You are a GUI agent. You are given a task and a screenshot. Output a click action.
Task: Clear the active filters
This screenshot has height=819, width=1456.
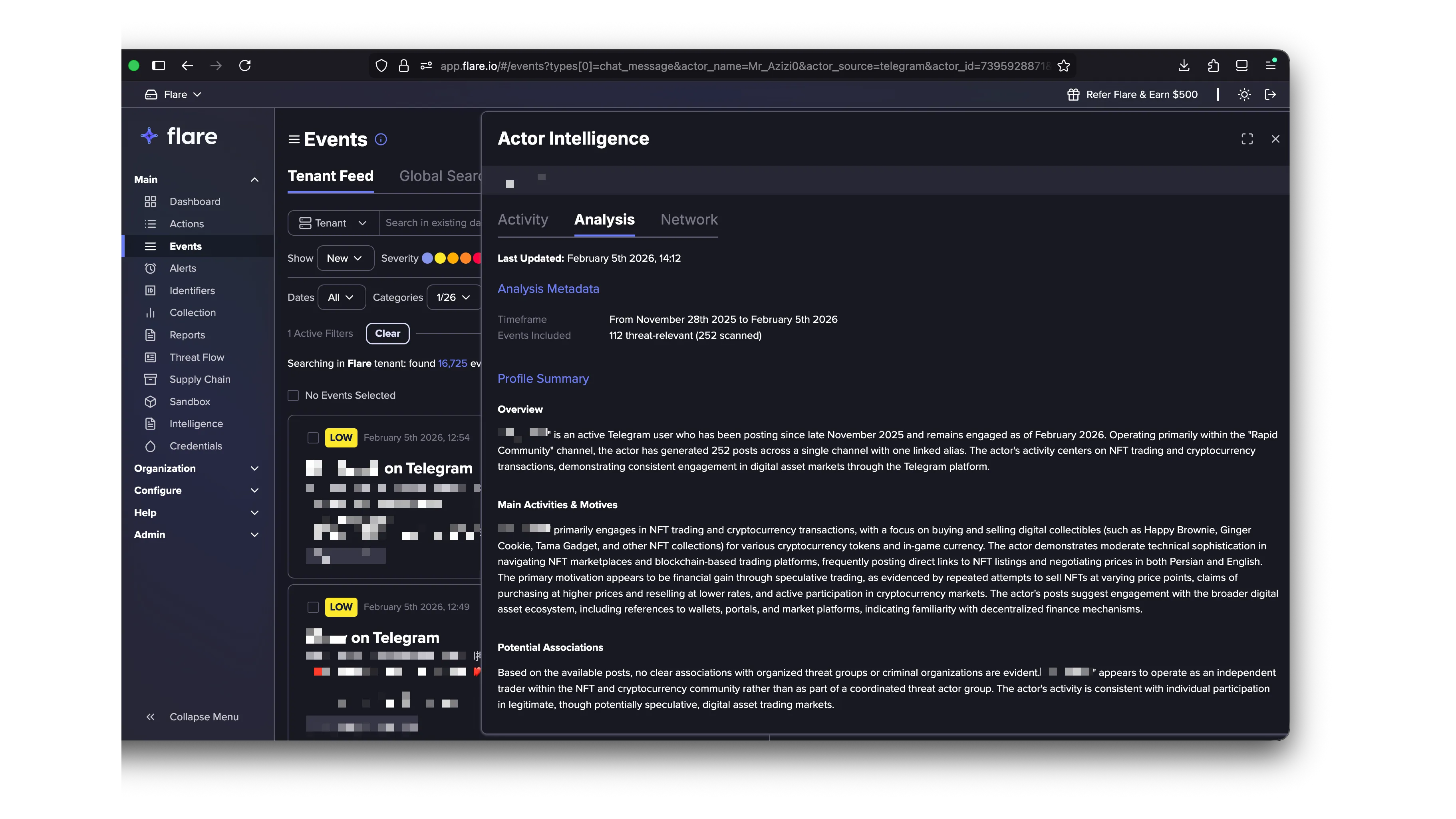pyautogui.click(x=388, y=334)
